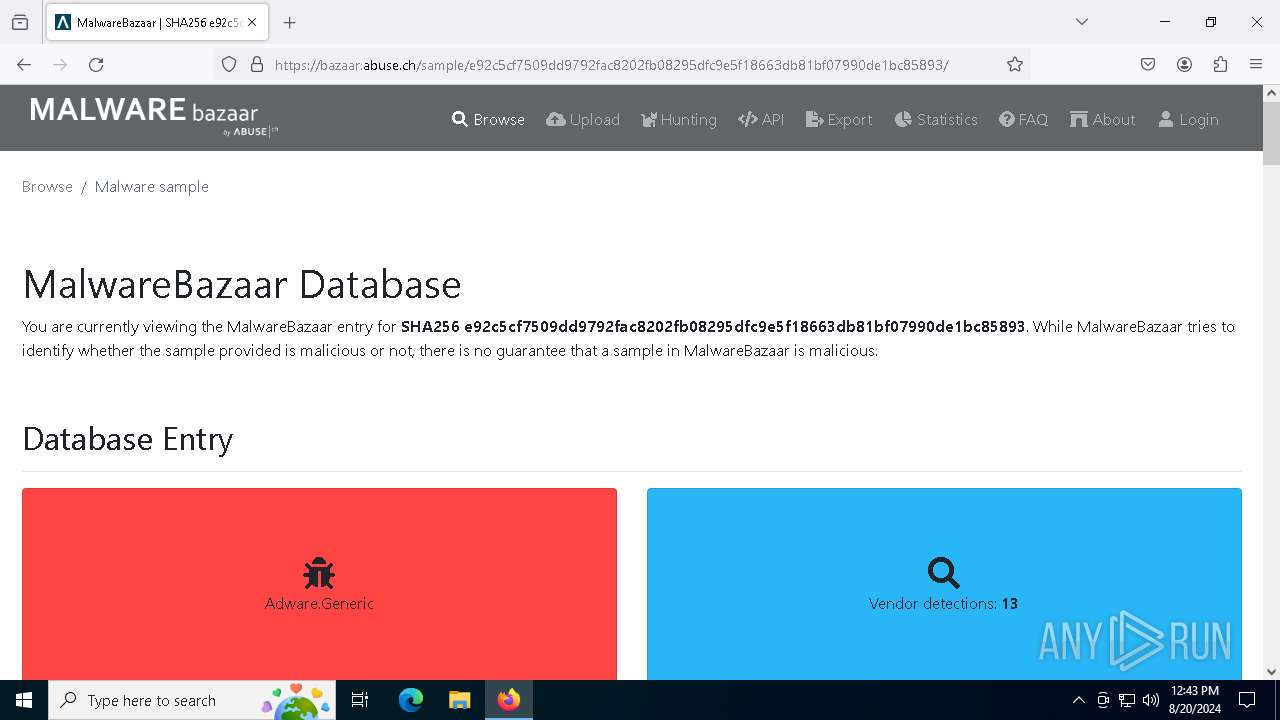Open the Upload navigation item

(x=583, y=119)
